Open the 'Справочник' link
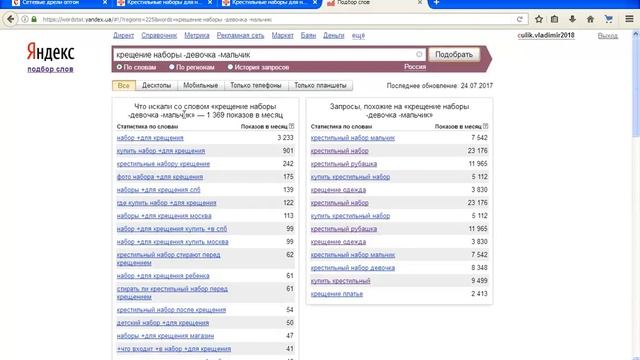Image resolution: width=640 pixels, height=360 pixels. [159, 36]
